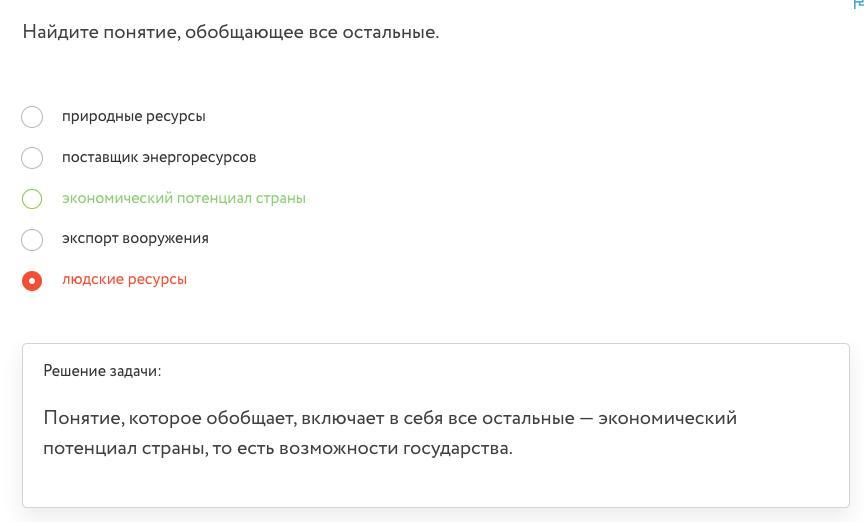Click the phrase 'экономический' in the solution text
The width and height of the screenshot is (864, 522).
coord(667,418)
